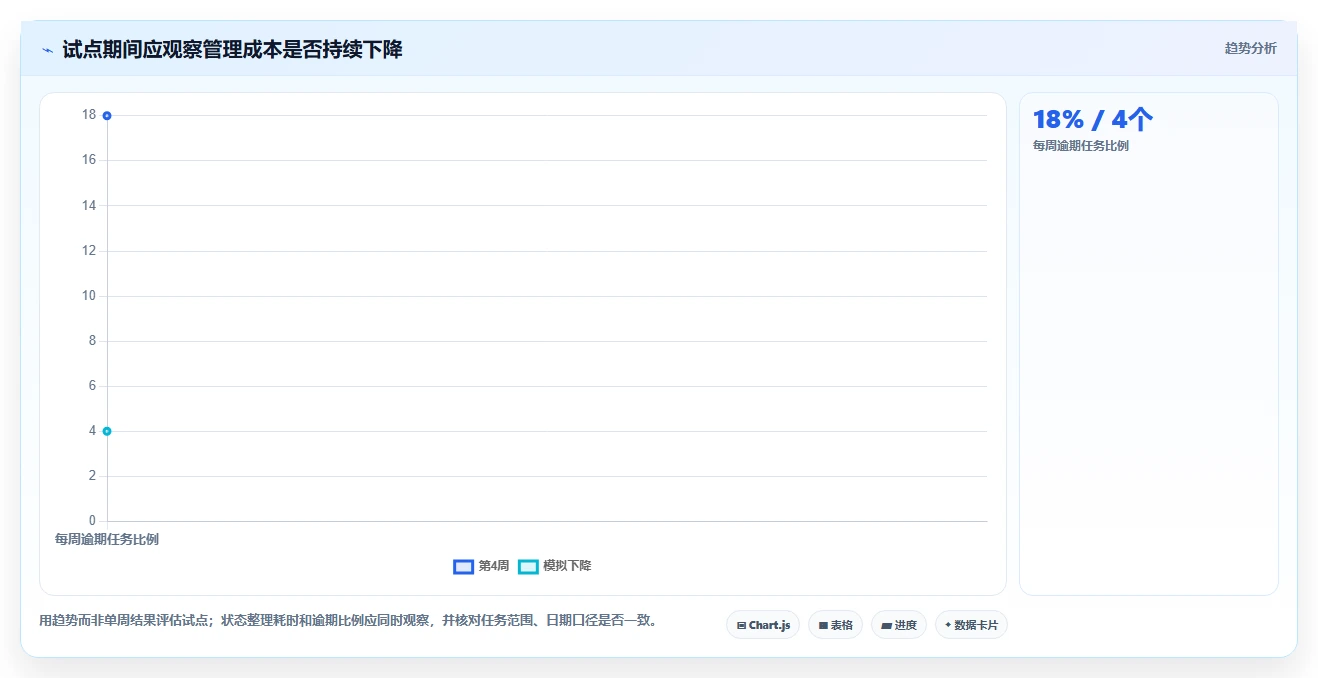
Task: Click the y-axis tick label 16
Action: (x=89, y=160)
